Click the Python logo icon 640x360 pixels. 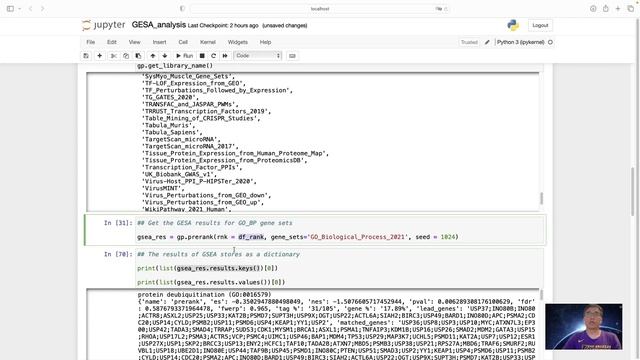(x=513, y=25)
